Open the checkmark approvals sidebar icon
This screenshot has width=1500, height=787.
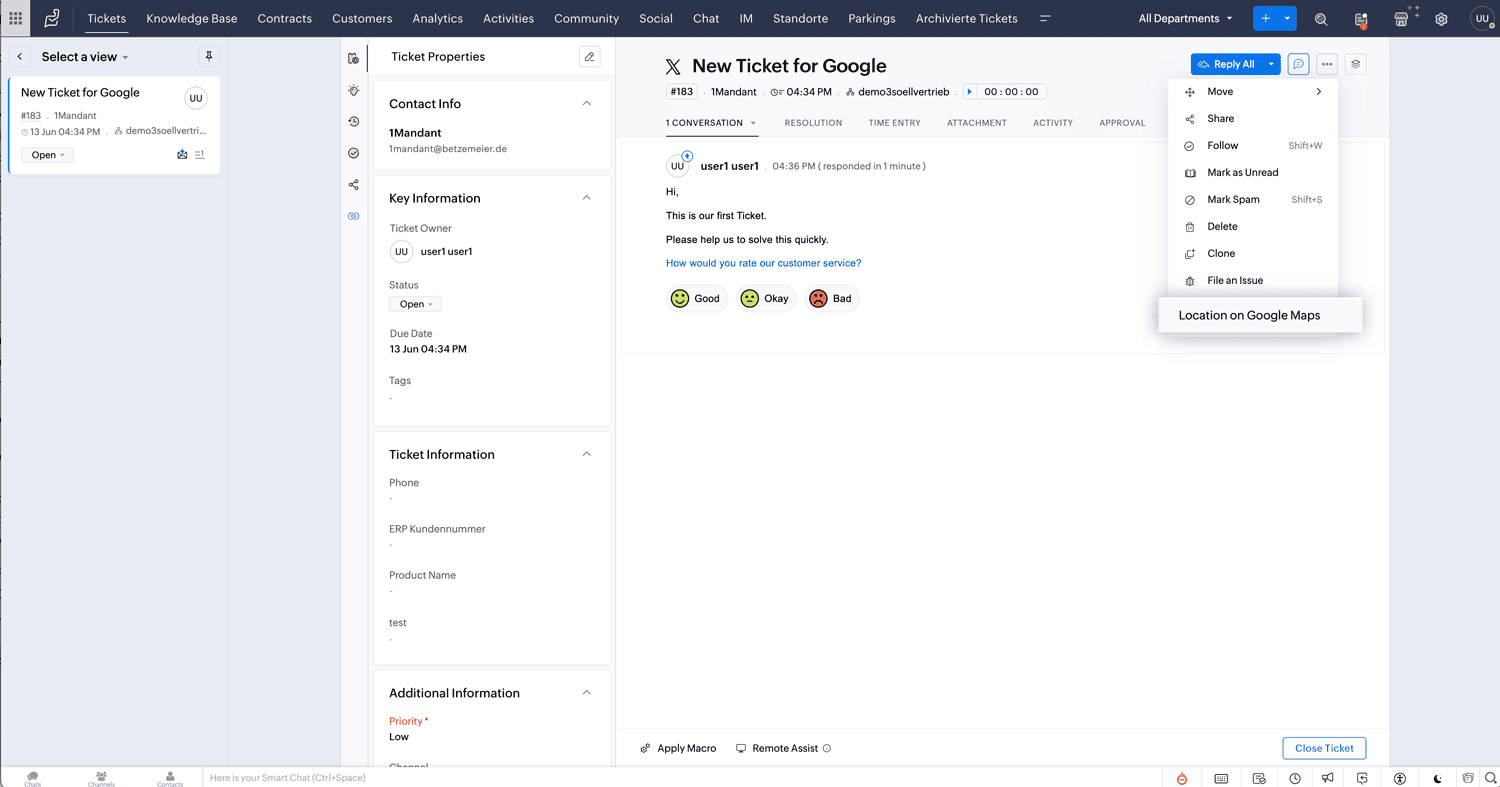tap(354, 153)
